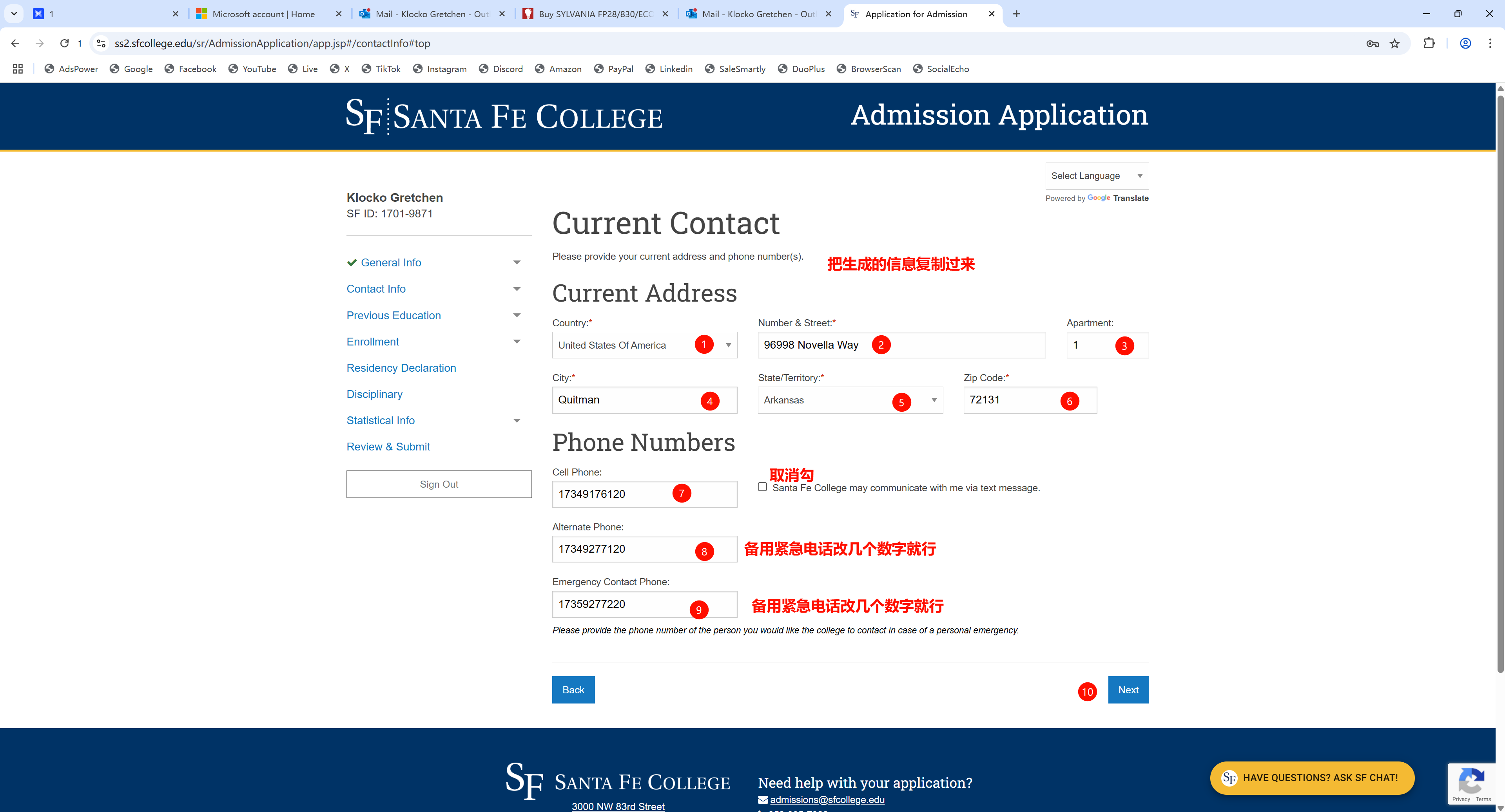
Task: Open the General Info sidebar link
Action: 391,263
